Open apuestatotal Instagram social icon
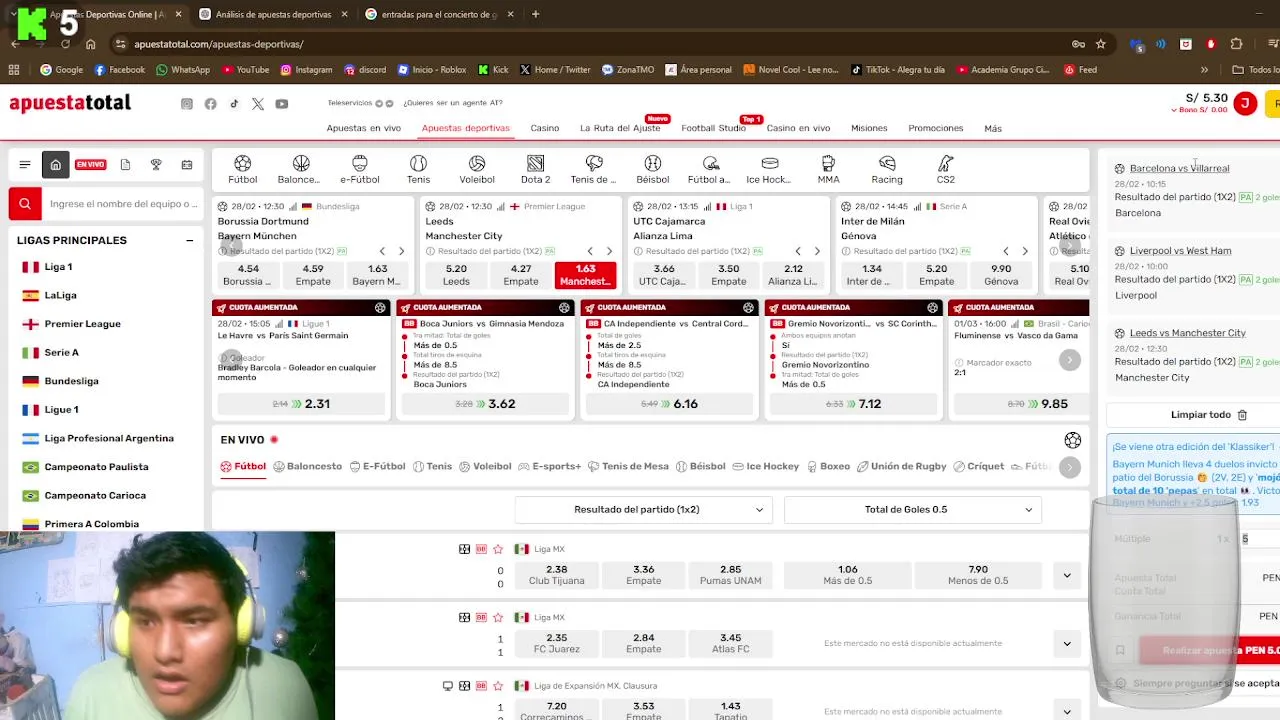Viewport: 1280px width, 720px height. point(187,104)
